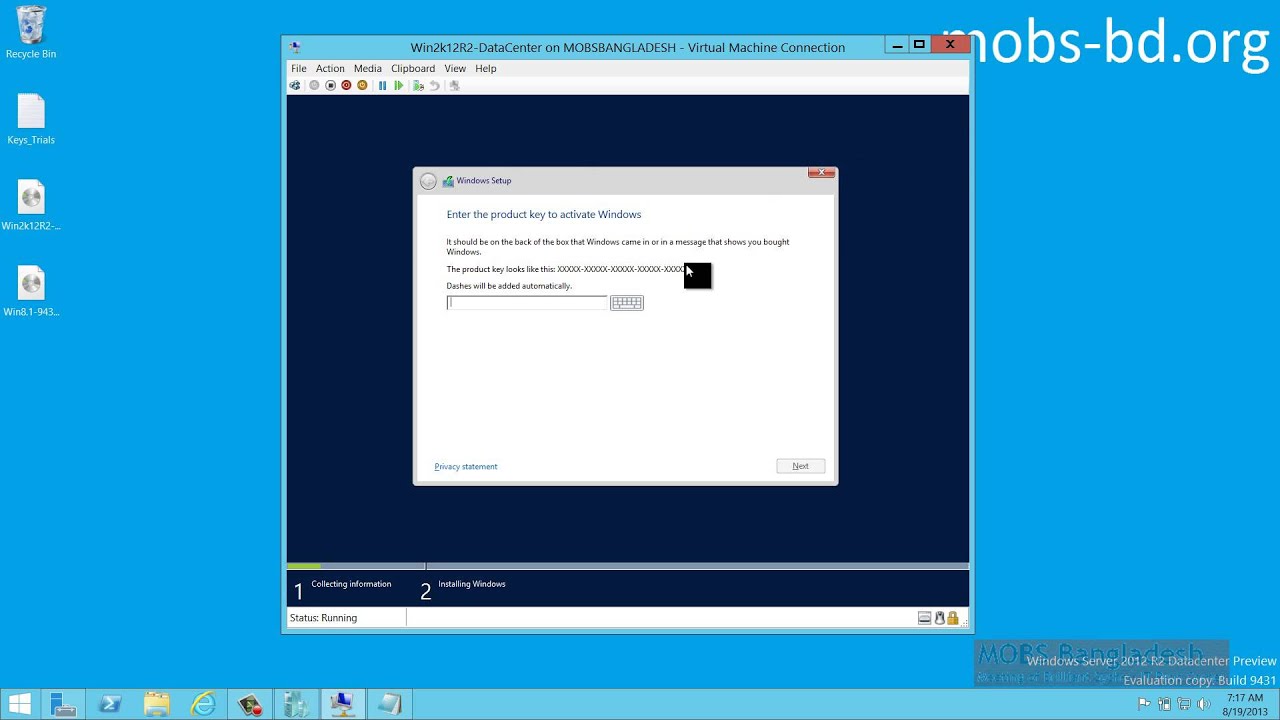The width and height of the screenshot is (1280, 720).
Task: Open the Action menu
Action: pyautogui.click(x=330, y=69)
